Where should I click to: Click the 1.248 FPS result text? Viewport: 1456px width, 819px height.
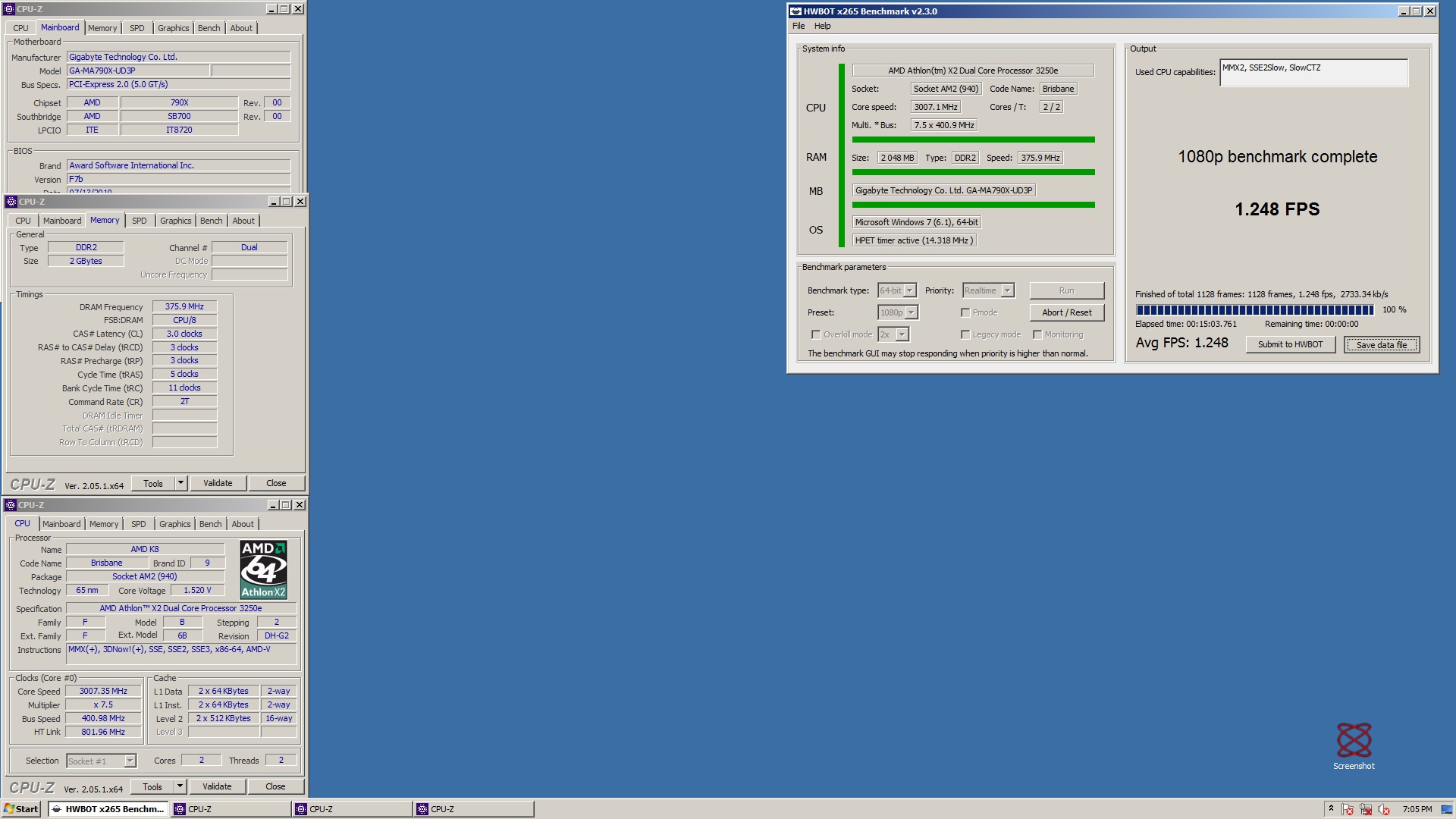coord(1277,209)
